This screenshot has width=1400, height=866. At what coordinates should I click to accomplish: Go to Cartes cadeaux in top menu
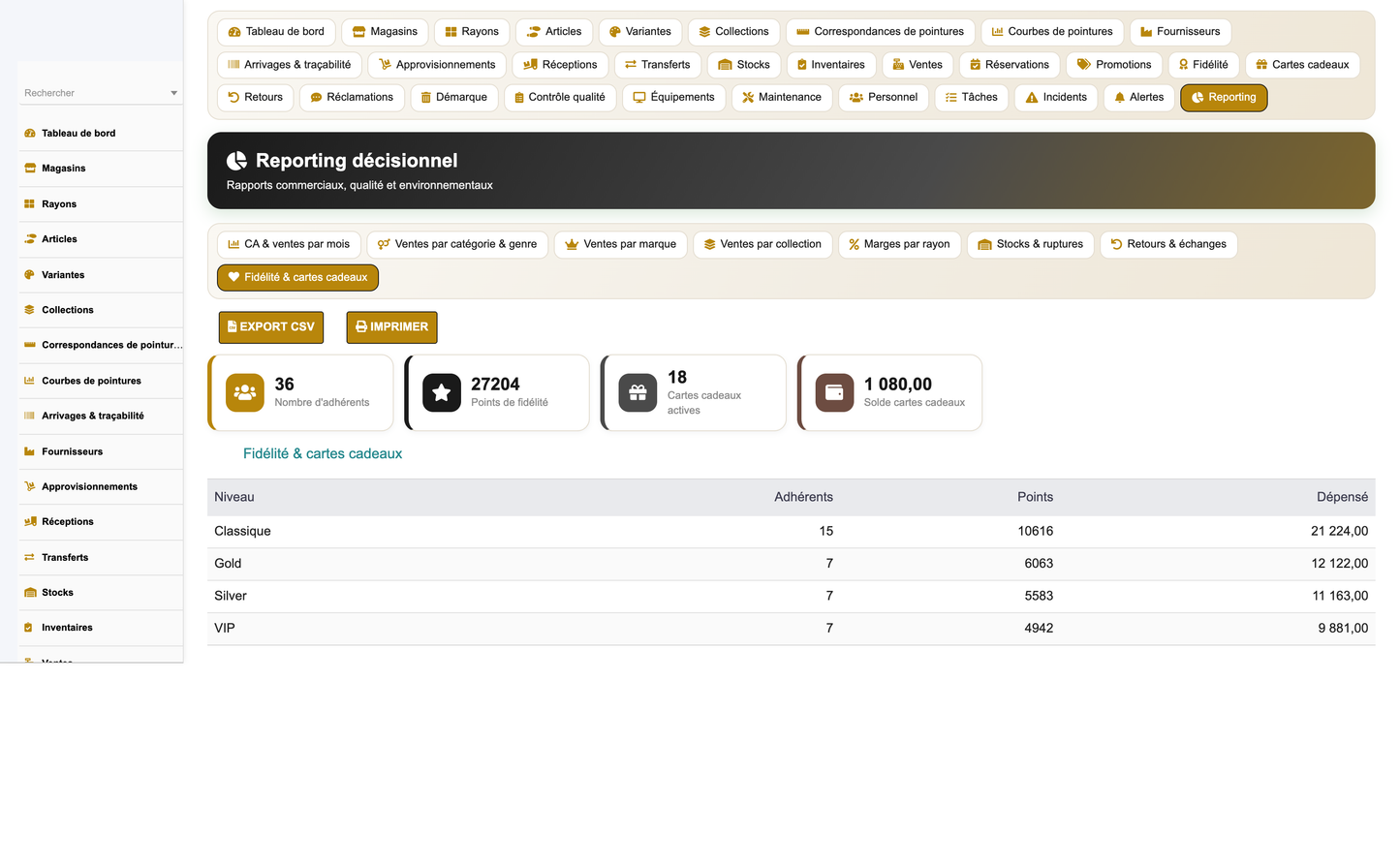click(x=1302, y=65)
